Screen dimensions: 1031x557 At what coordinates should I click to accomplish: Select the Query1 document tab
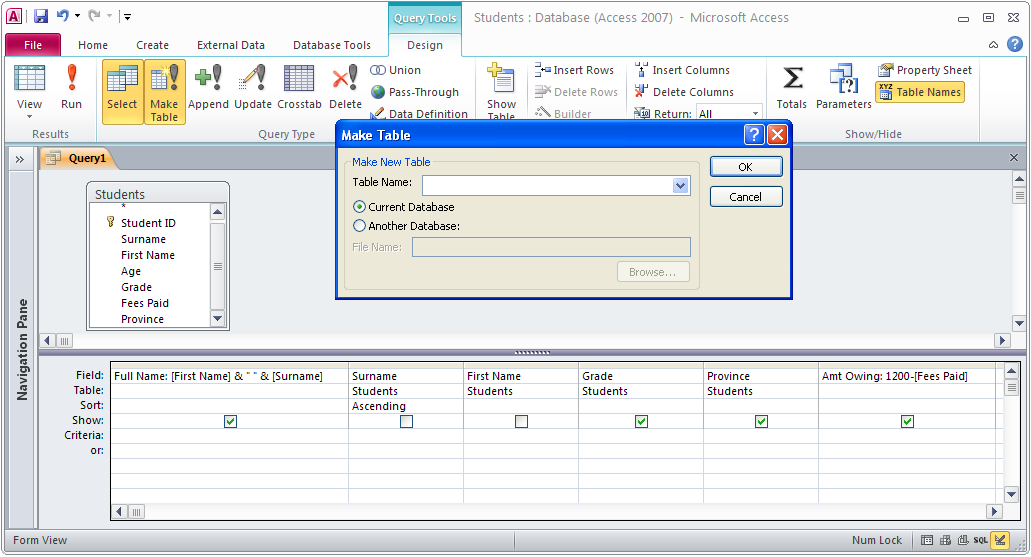[78, 158]
